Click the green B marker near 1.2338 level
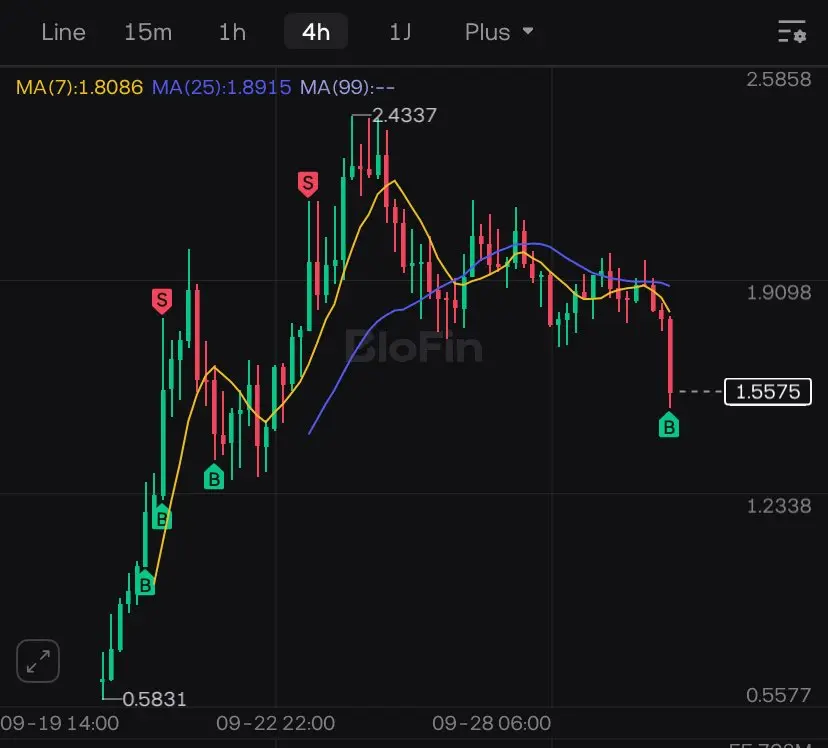The height and width of the screenshot is (748, 828). point(162,517)
